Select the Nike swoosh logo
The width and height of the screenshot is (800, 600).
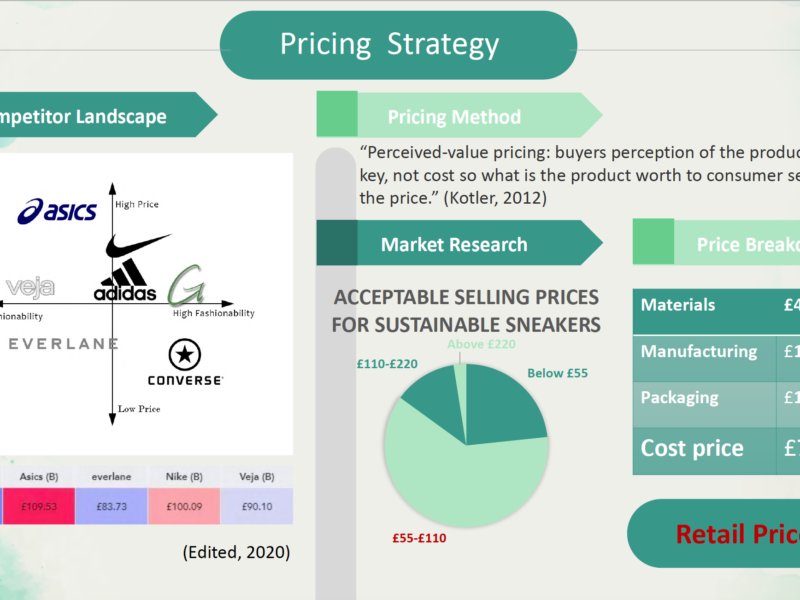coord(138,245)
